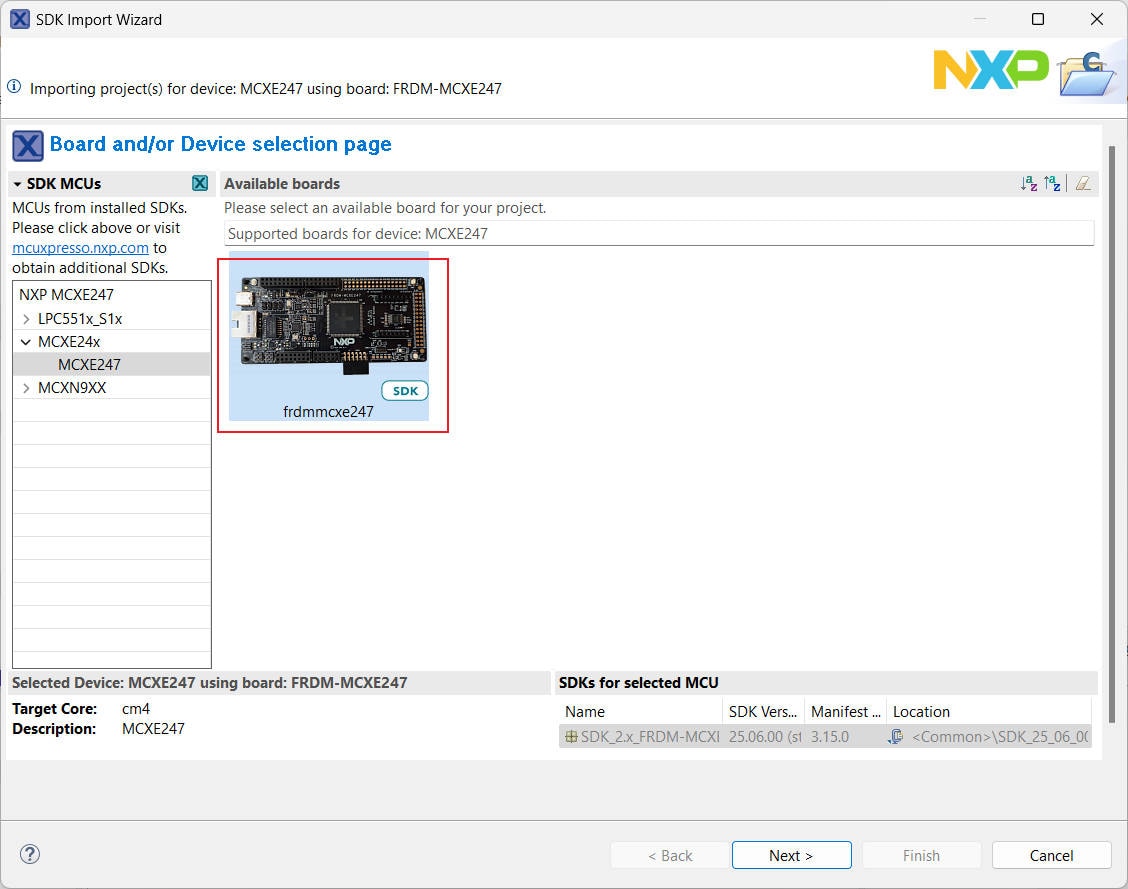Click the Name column header
Screen dimensions: 1128x889
point(640,712)
